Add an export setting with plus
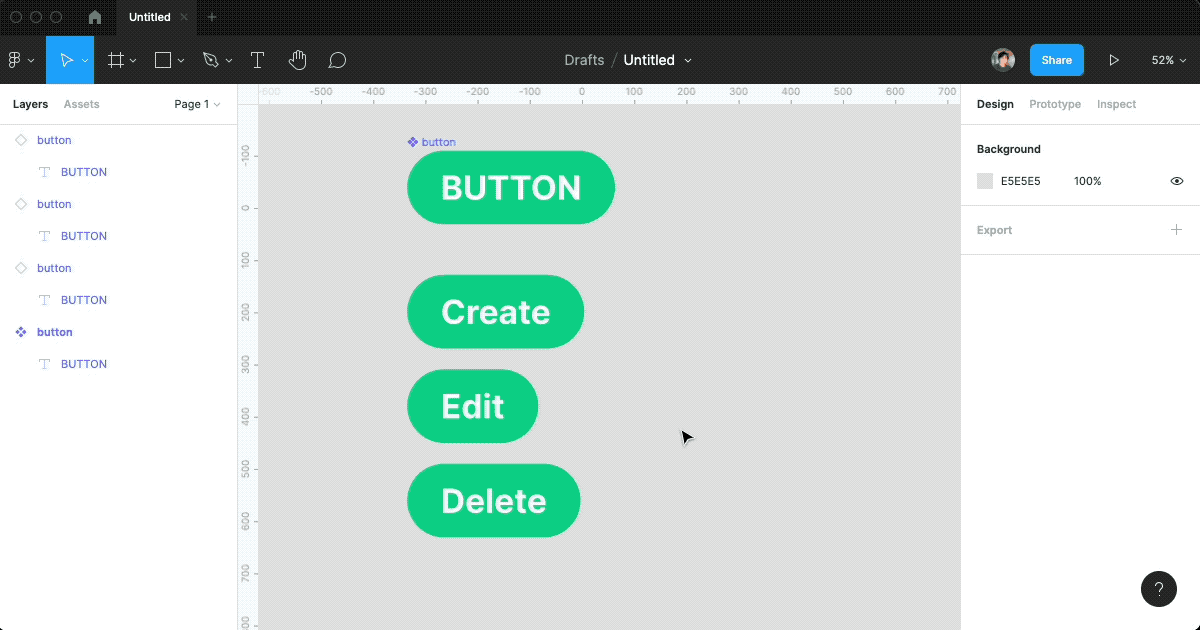The width and height of the screenshot is (1200, 630). coord(1177,230)
